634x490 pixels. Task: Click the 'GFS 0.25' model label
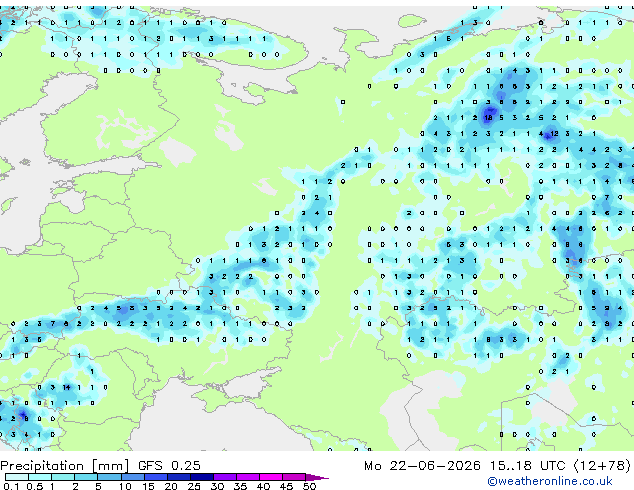[x=169, y=465]
